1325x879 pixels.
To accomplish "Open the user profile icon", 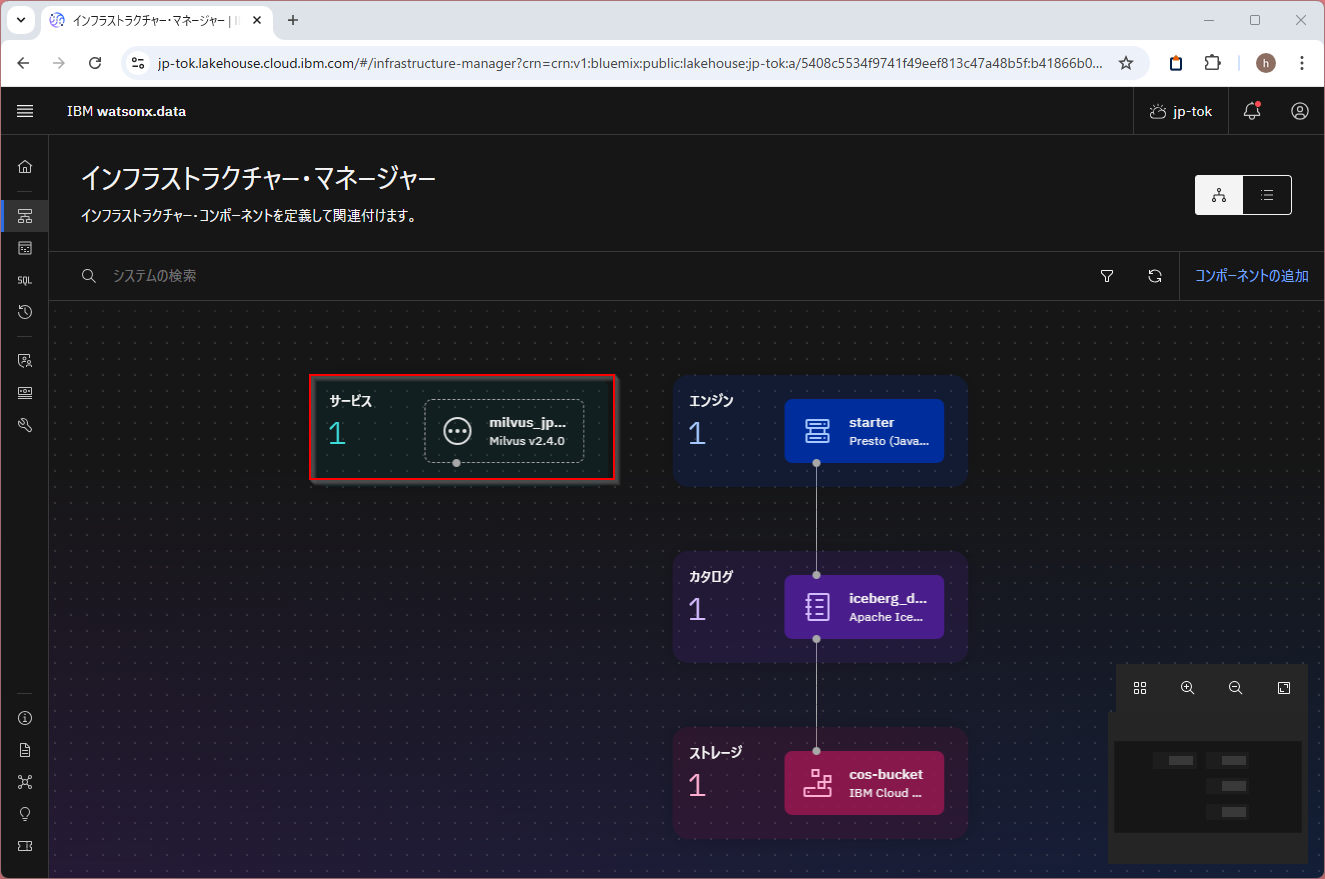I will tap(1300, 111).
